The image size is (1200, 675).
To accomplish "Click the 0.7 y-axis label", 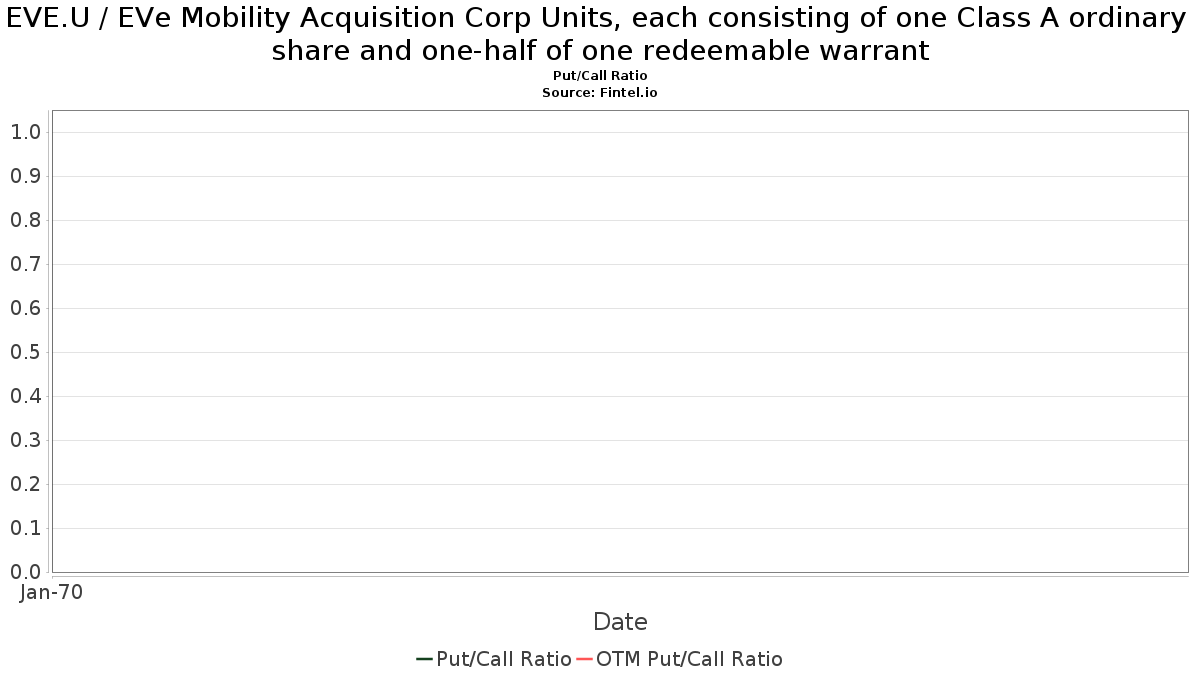I will click(x=25, y=264).
